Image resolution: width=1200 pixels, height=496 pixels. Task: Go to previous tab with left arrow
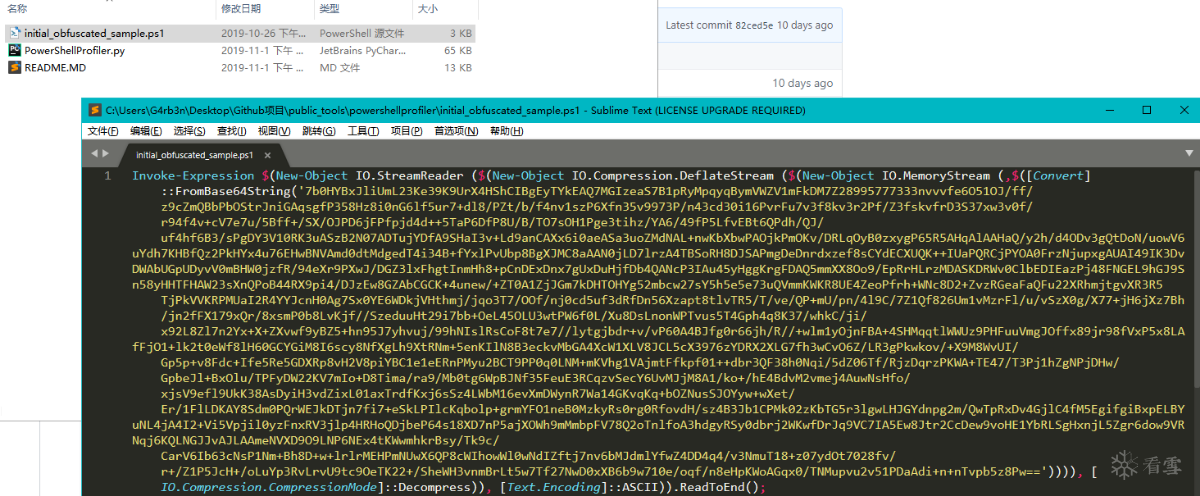95,154
